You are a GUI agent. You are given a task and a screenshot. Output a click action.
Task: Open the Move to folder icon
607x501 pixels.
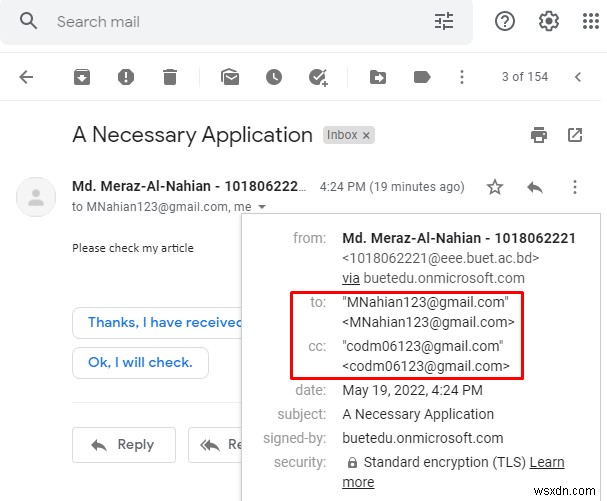(x=378, y=77)
